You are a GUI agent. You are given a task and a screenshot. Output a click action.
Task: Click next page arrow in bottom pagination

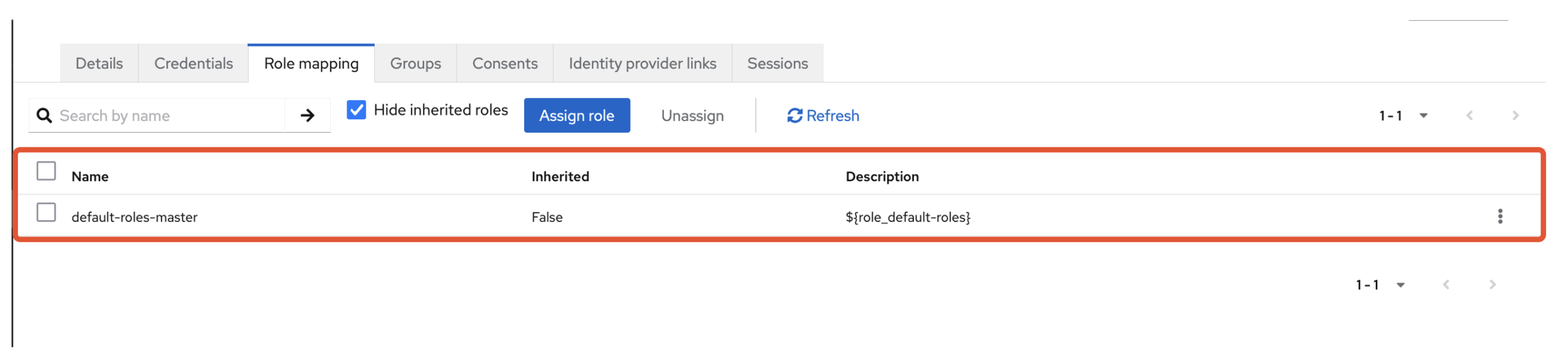pos(1492,285)
